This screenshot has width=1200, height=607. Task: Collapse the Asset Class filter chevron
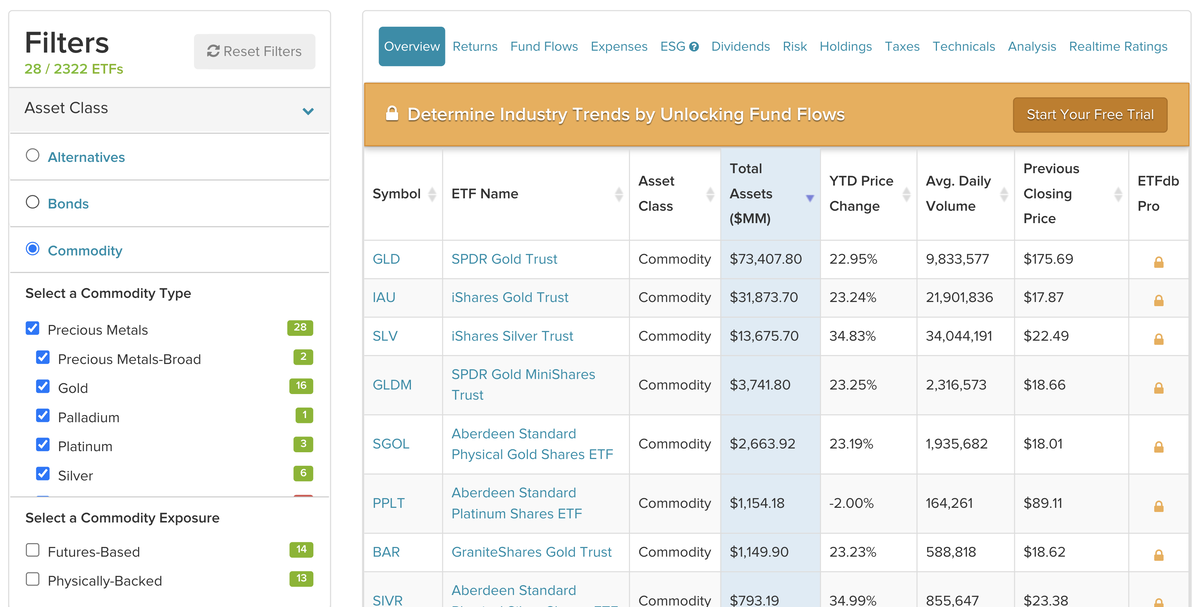point(308,111)
